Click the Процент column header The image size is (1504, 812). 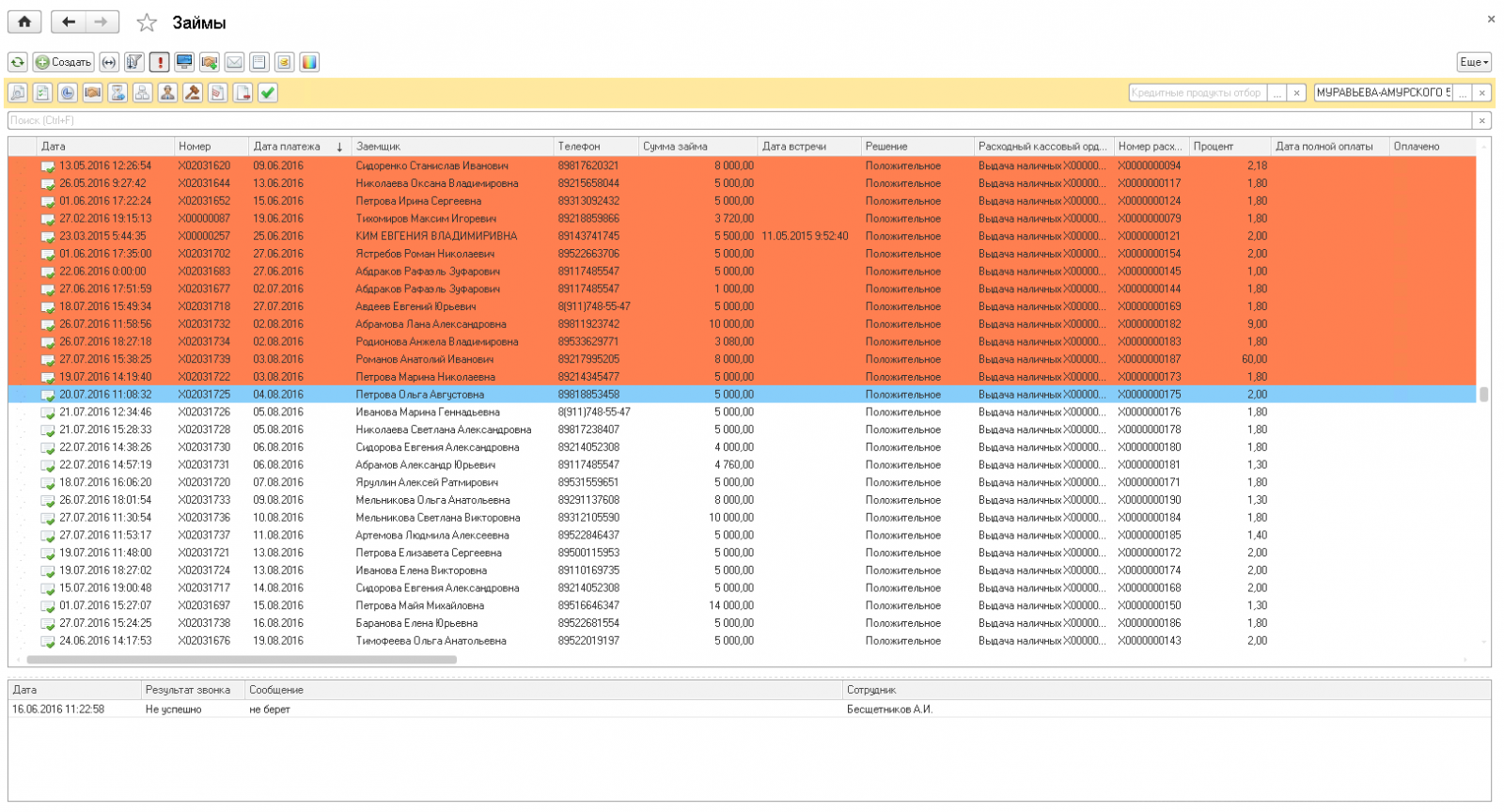(x=1230, y=147)
